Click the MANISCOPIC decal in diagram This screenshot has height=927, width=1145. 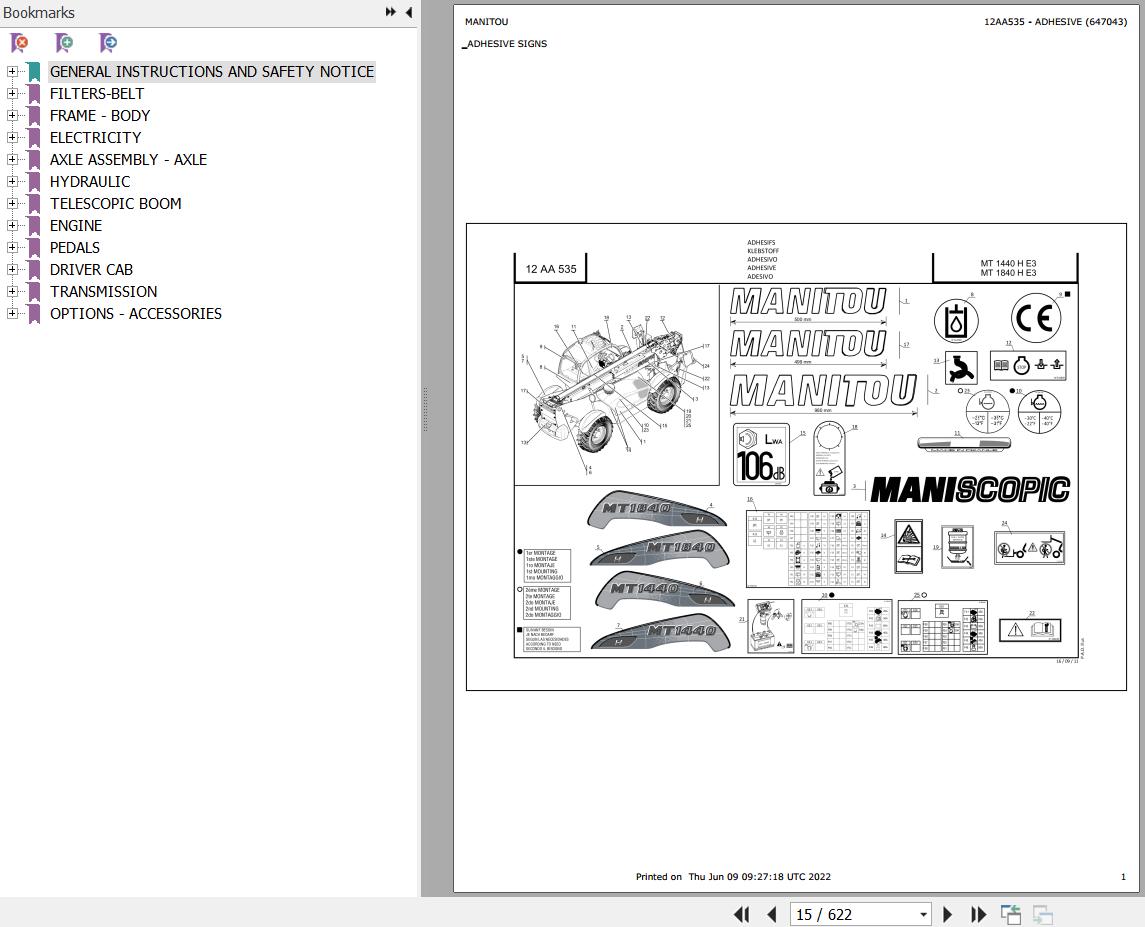point(970,489)
